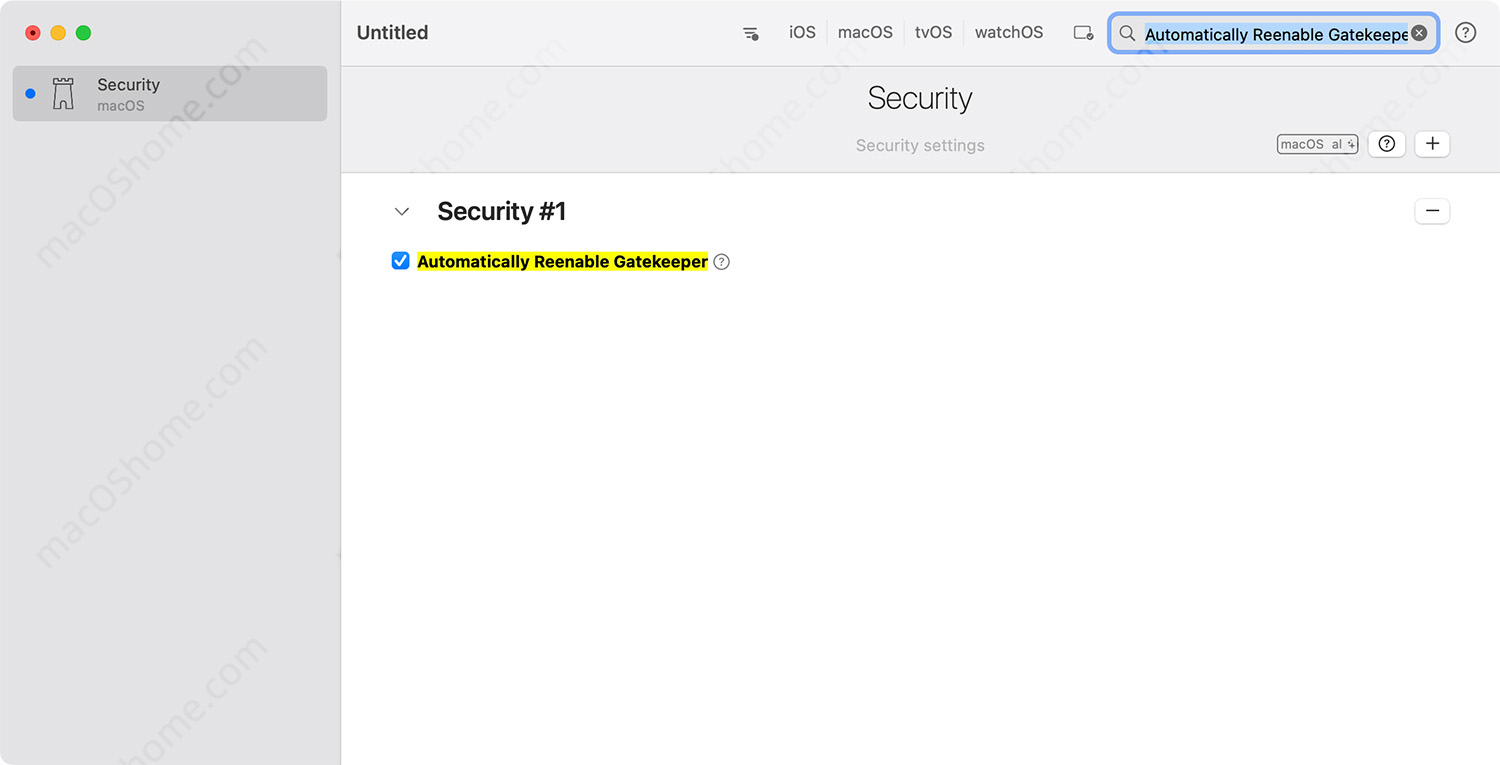
Task: Select the Security payload icon in sidebar
Action: 64,93
